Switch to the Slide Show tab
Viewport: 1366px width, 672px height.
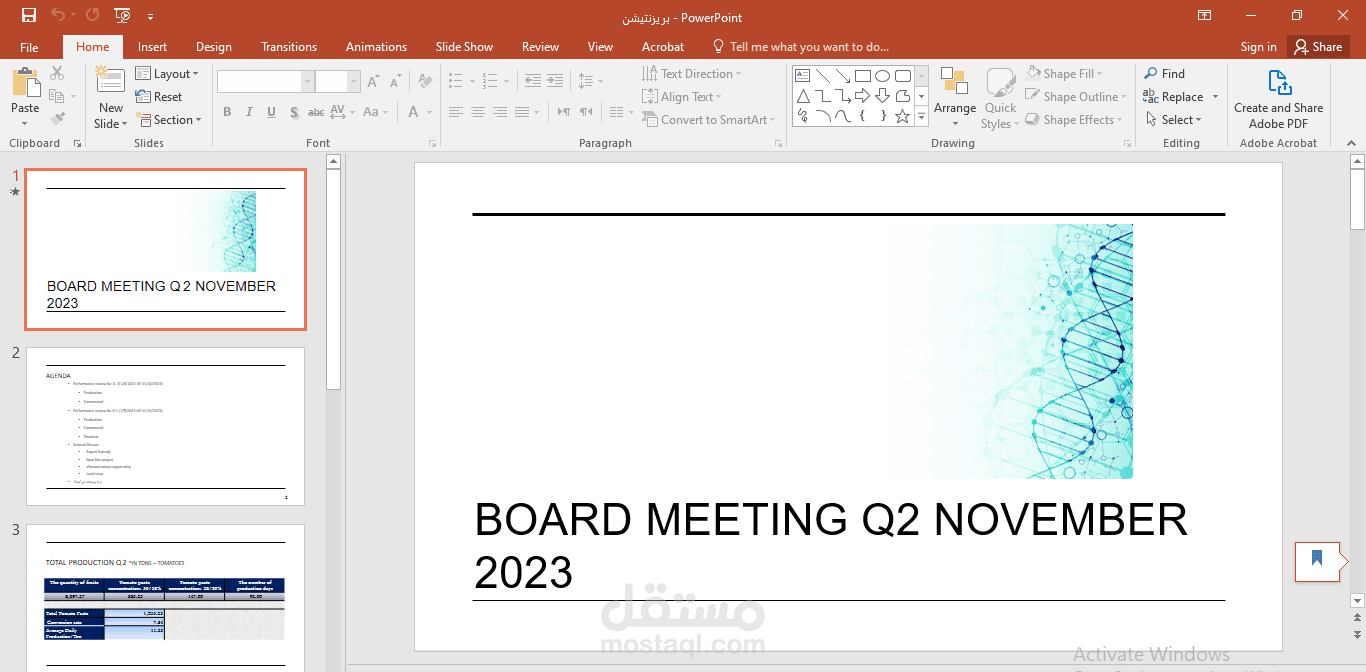click(x=464, y=47)
